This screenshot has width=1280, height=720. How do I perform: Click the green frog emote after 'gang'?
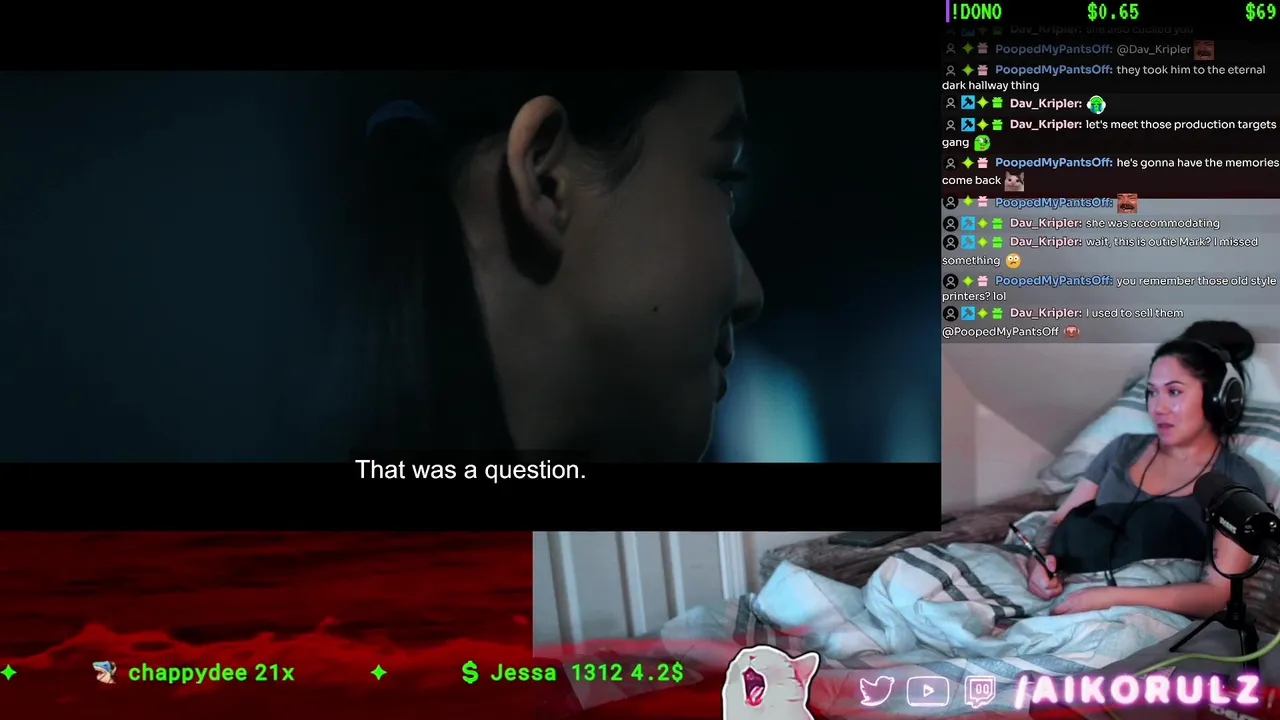[x=982, y=143]
